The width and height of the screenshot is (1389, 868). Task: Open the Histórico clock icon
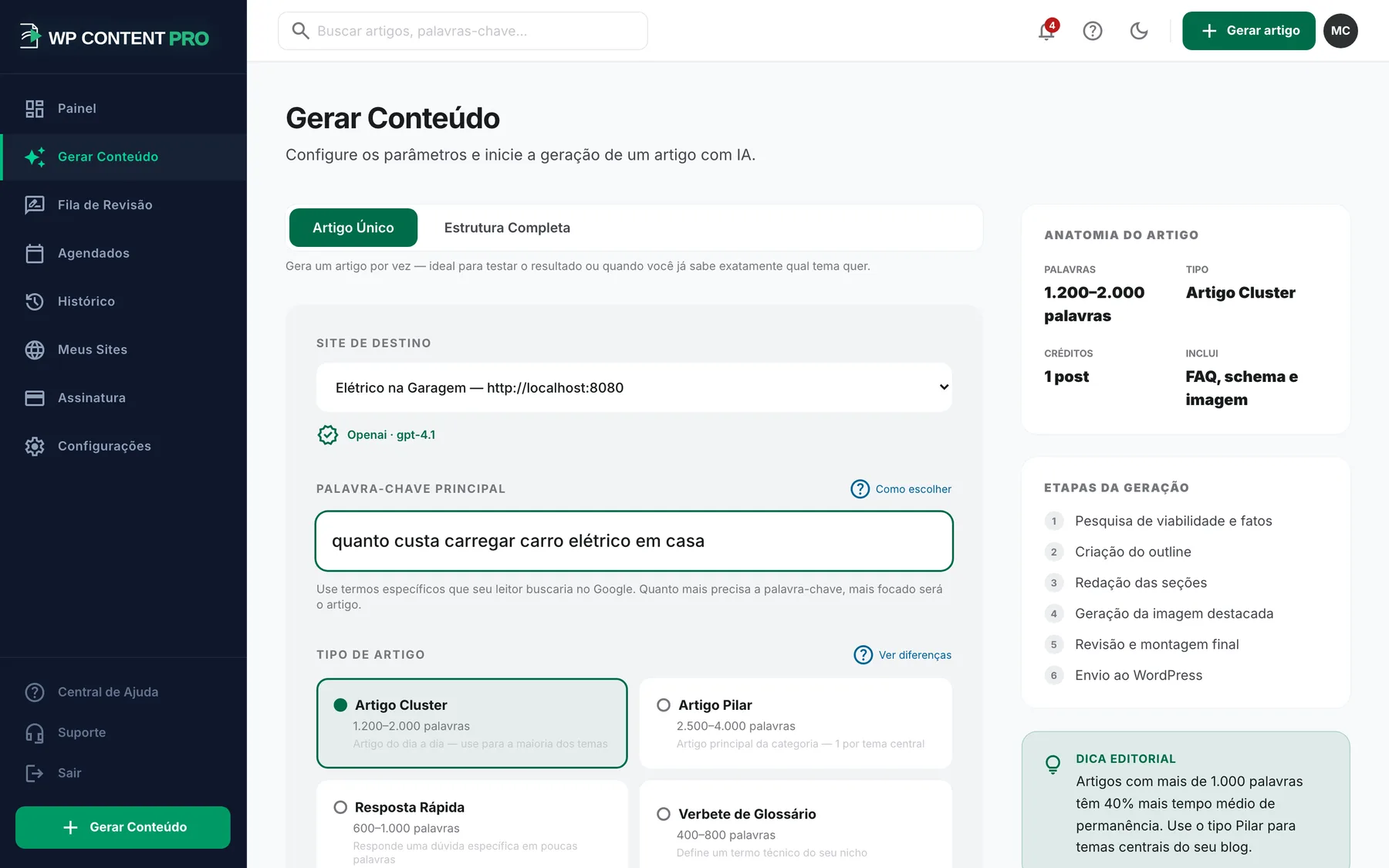[35, 302]
